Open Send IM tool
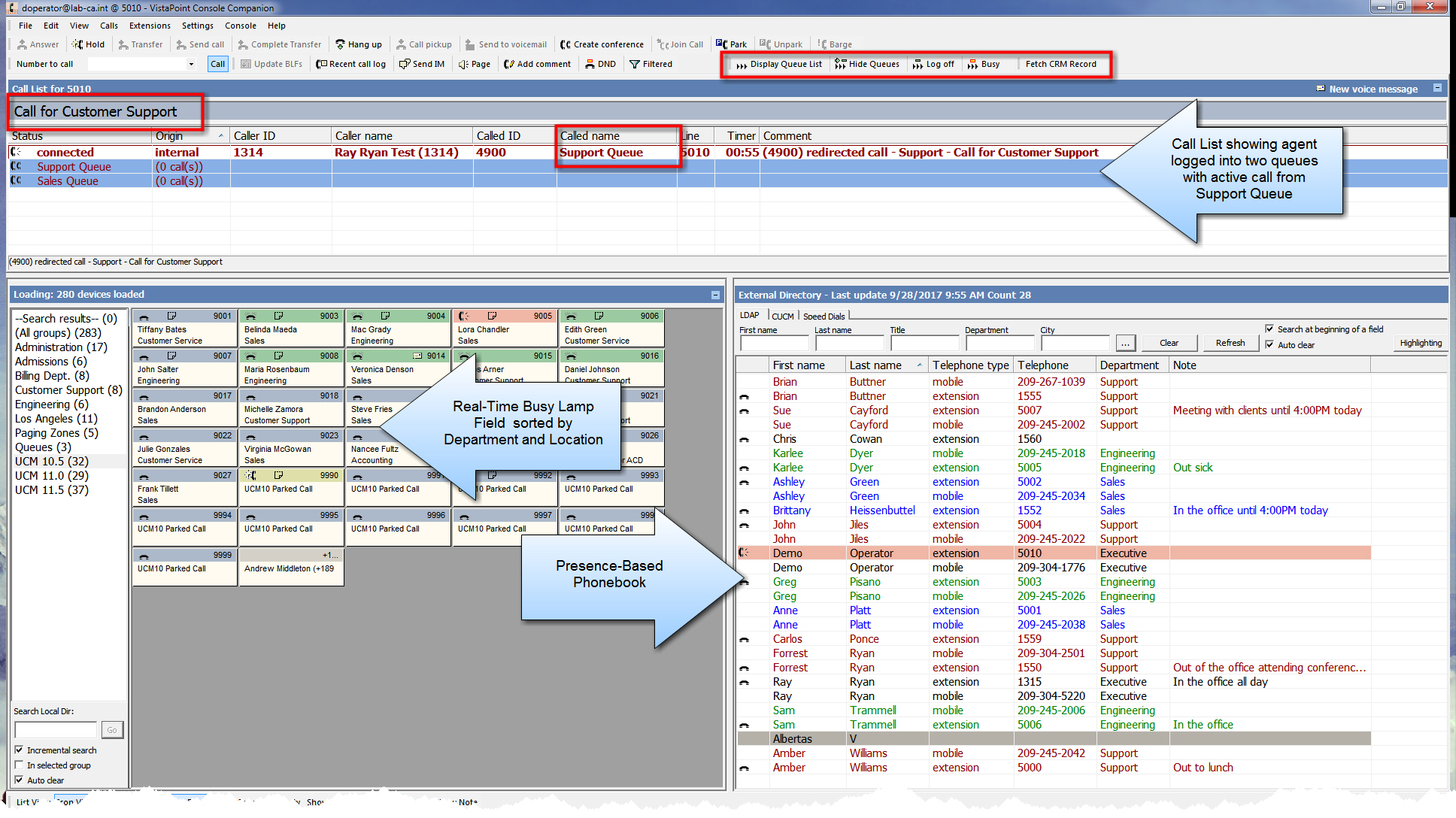The image size is (1456, 818). pyautogui.click(x=421, y=64)
